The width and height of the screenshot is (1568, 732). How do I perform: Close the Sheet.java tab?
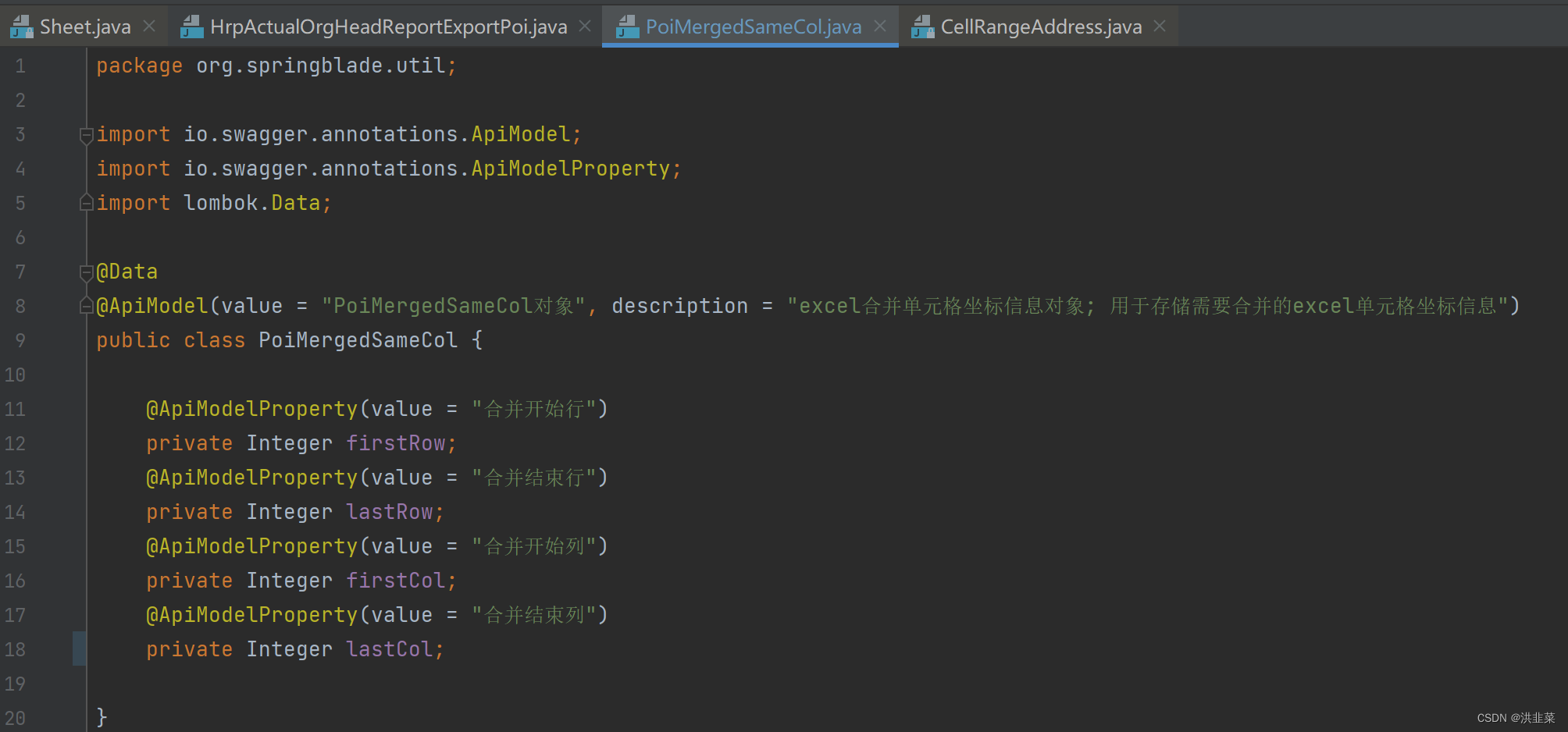pos(149,27)
